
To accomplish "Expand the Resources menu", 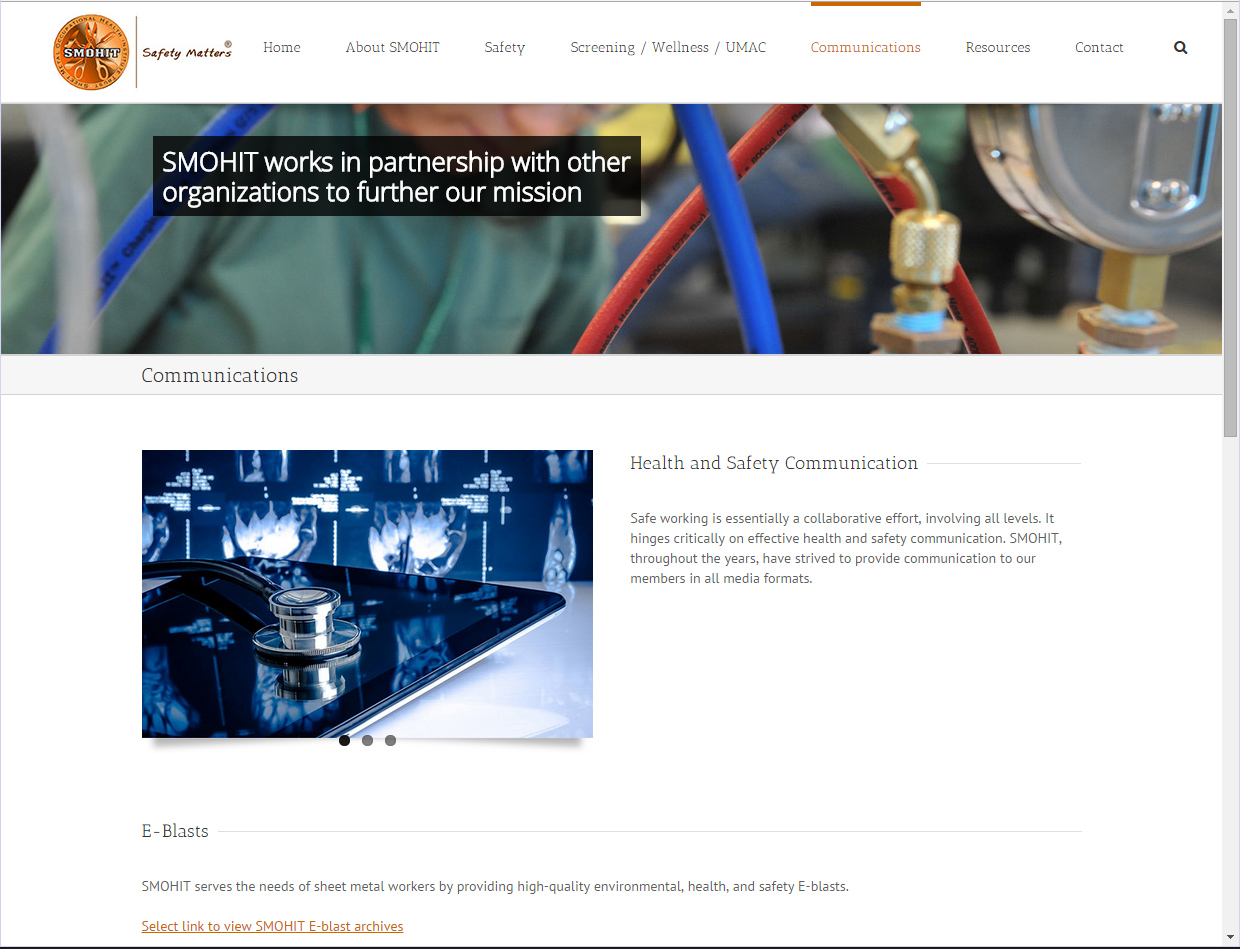I will pos(997,47).
